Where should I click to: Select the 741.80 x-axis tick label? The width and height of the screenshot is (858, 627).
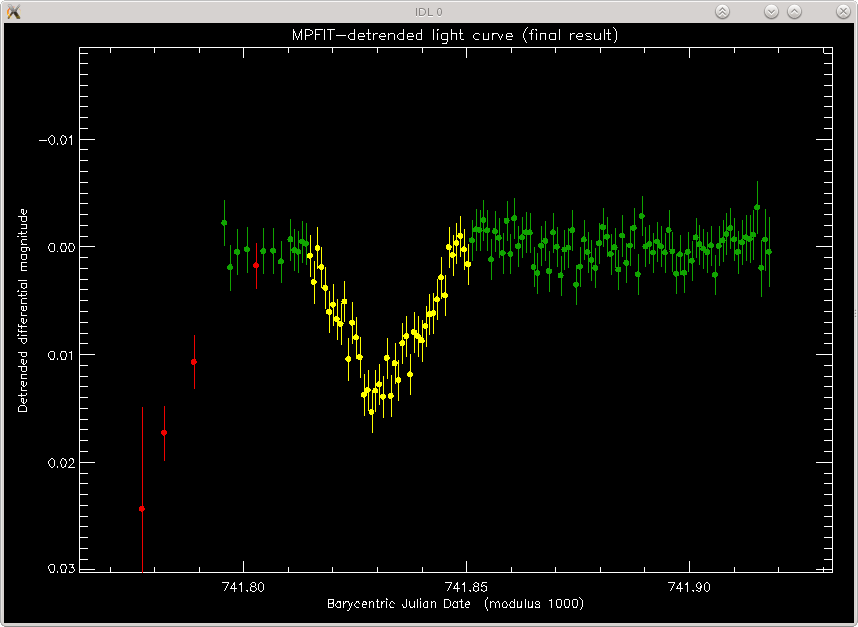click(243, 587)
